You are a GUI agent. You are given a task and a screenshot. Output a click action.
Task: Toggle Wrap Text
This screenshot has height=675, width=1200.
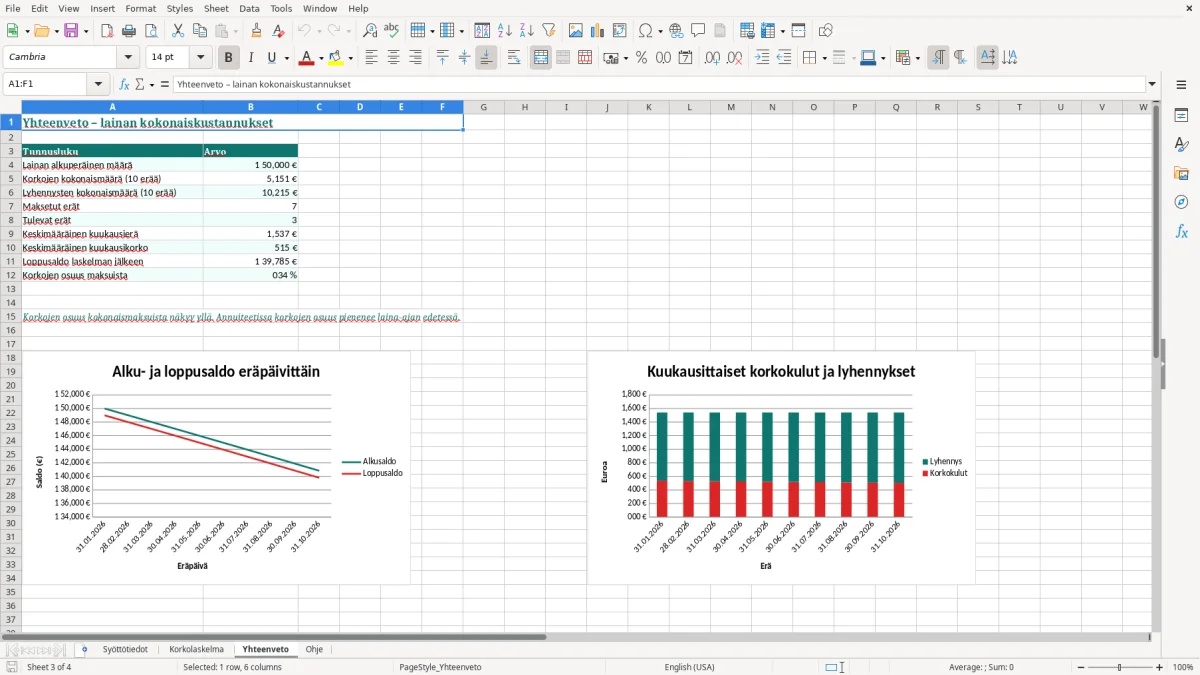tap(513, 58)
